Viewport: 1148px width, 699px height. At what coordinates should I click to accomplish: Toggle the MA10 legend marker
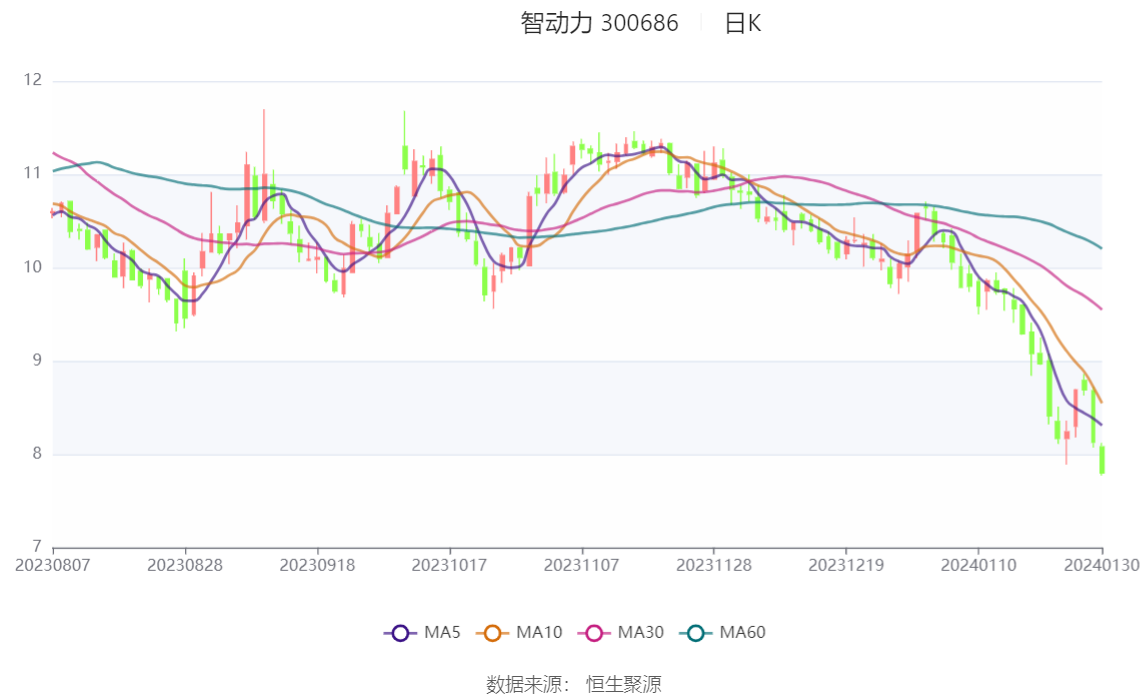pyautogui.click(x=492, y=633)
